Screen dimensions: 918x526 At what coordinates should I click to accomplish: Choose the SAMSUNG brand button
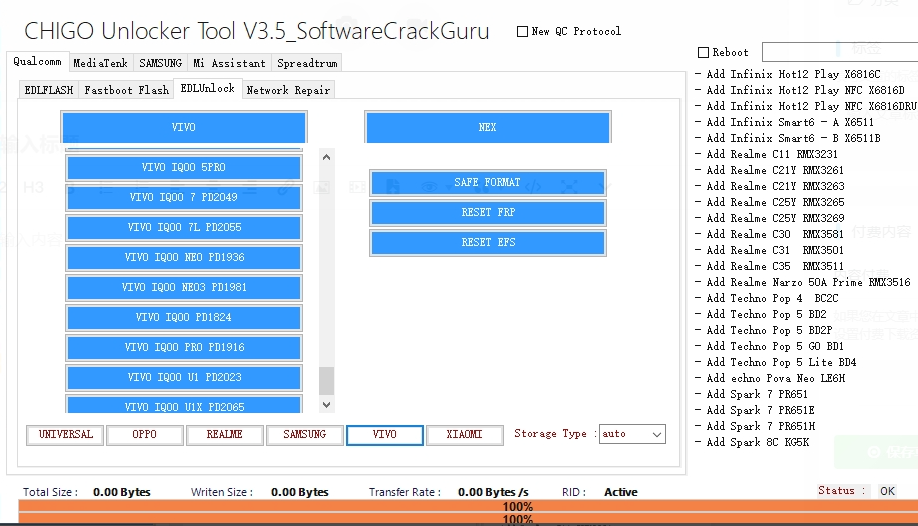(x=304, y=435)
